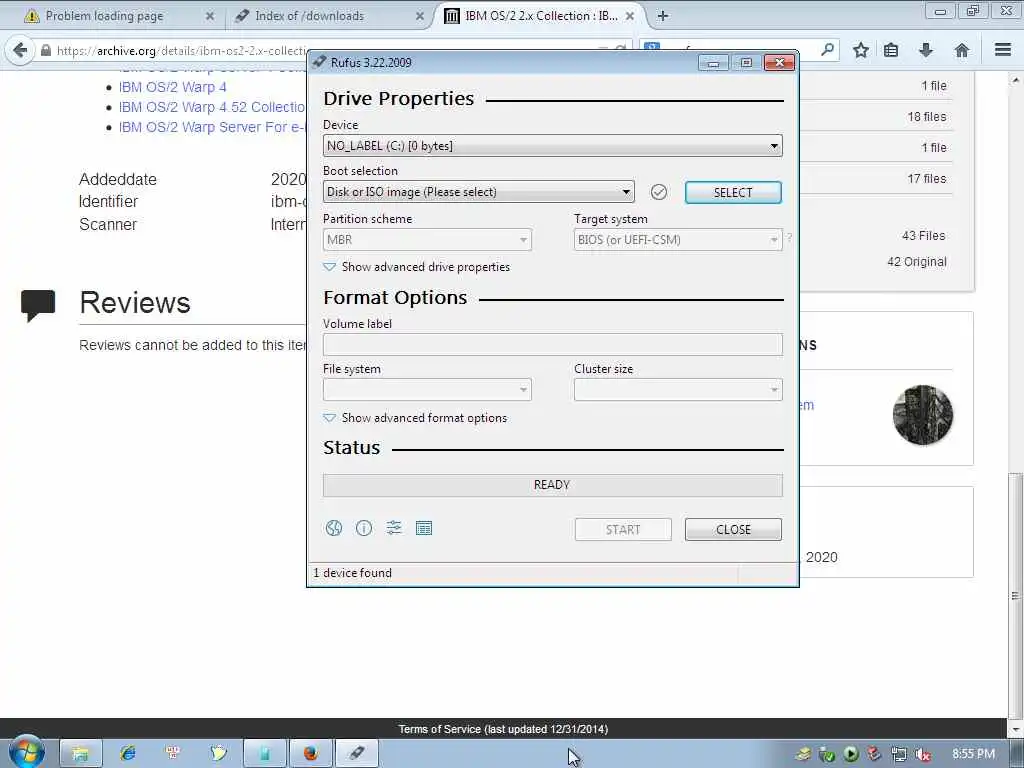Click into the Volume label field
This screenshot has width=1024, height=768.
552,345
